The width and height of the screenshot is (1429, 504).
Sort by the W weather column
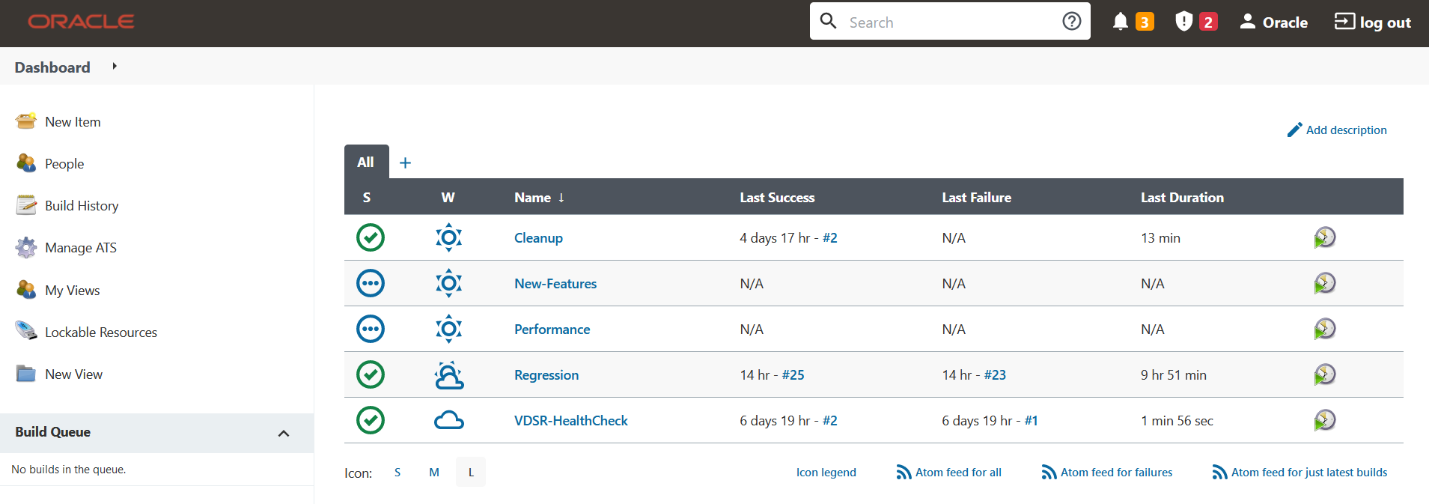448,197
